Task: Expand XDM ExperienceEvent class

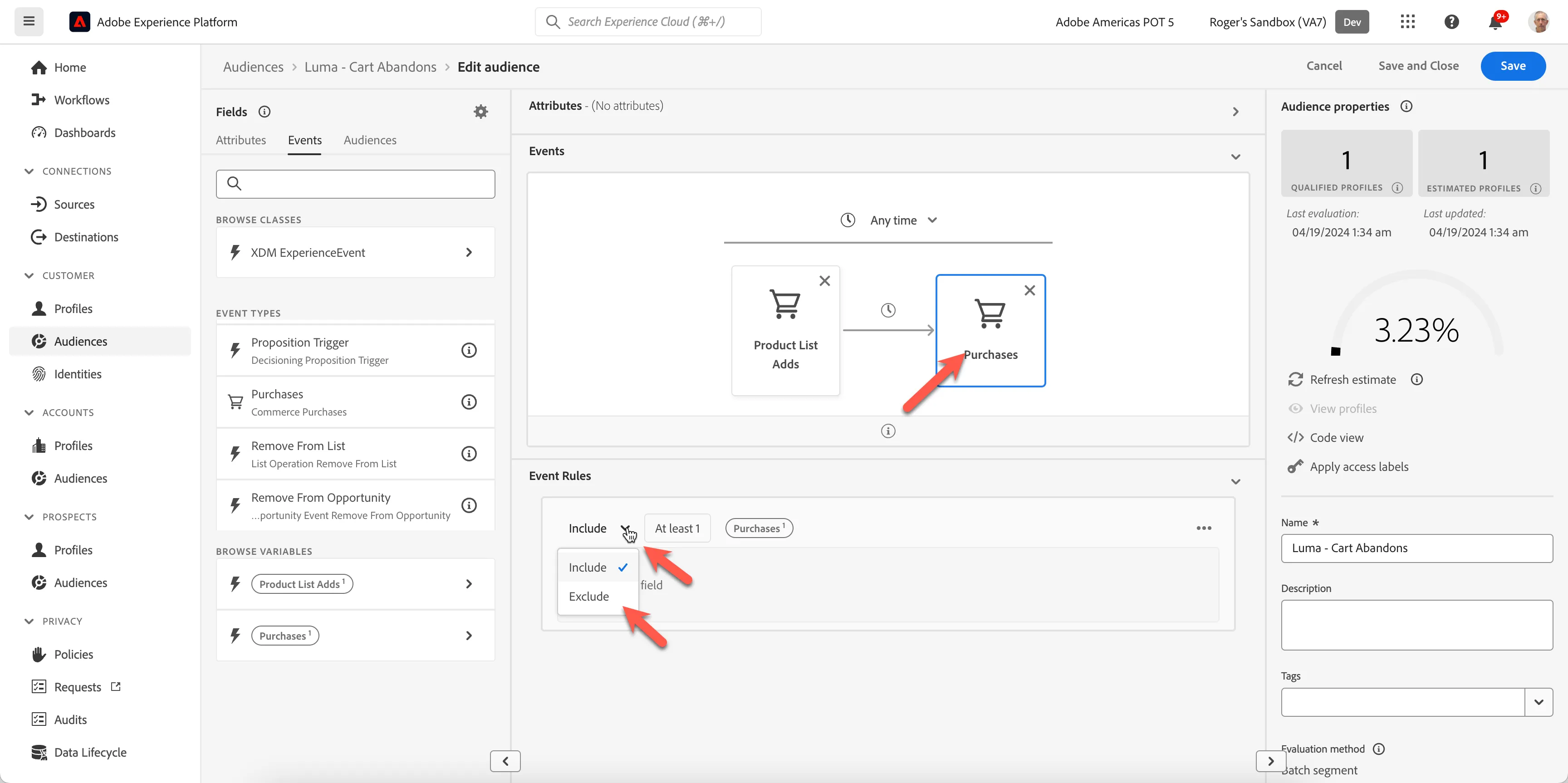Action: pyautogui.click(x=355, y=252)
